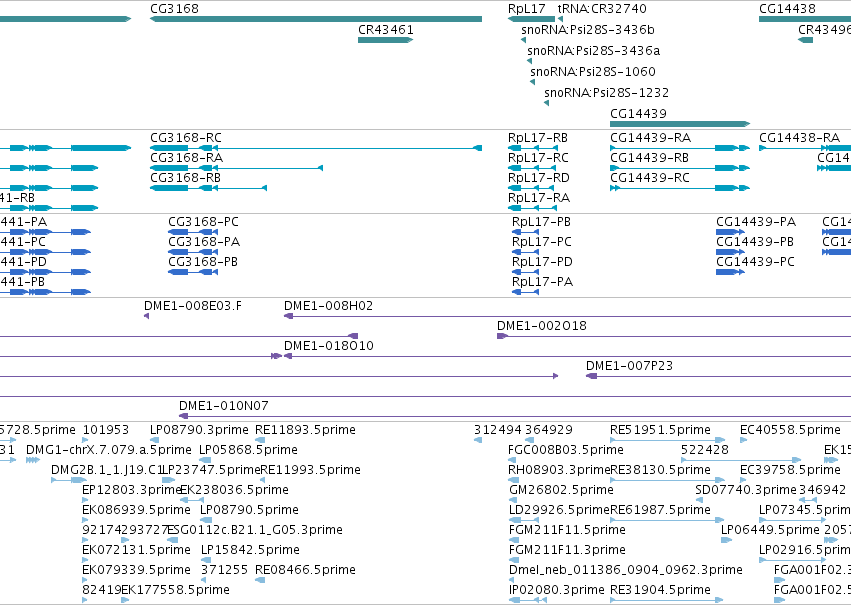The image size is (851, 605).
Task: Click the Dmel_neb_011386_0904_0962.3prime label
Action: point(626,570)
